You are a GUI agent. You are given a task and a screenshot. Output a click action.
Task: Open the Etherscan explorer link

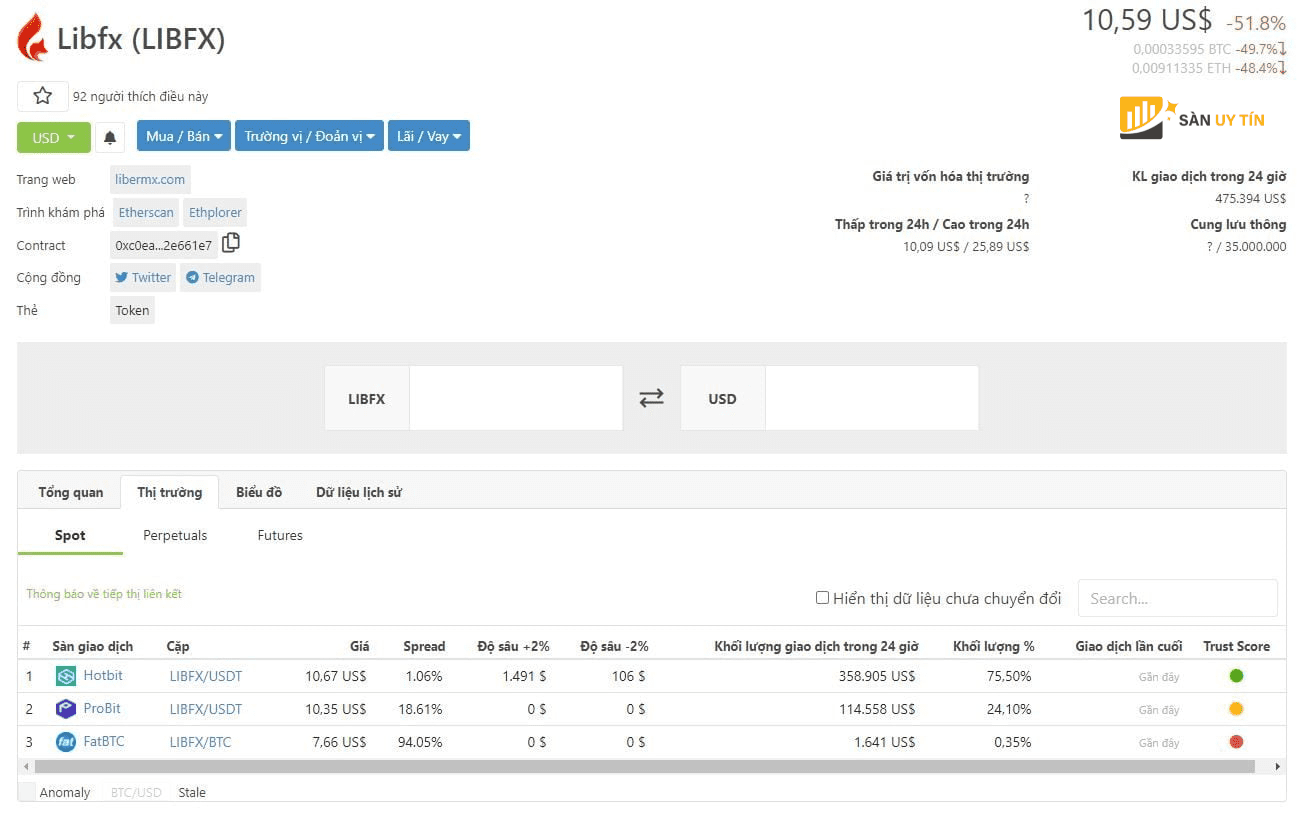pyautogui.click(x=146, y=212)
